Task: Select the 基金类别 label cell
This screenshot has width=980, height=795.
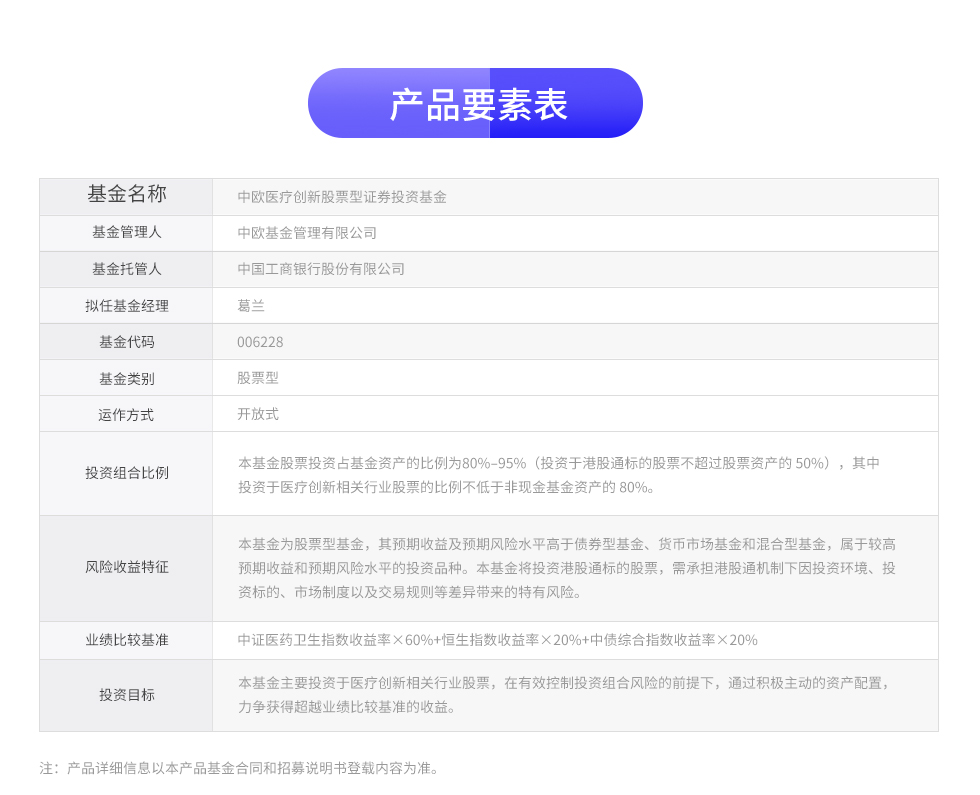Action: click(x=126, y=378)
